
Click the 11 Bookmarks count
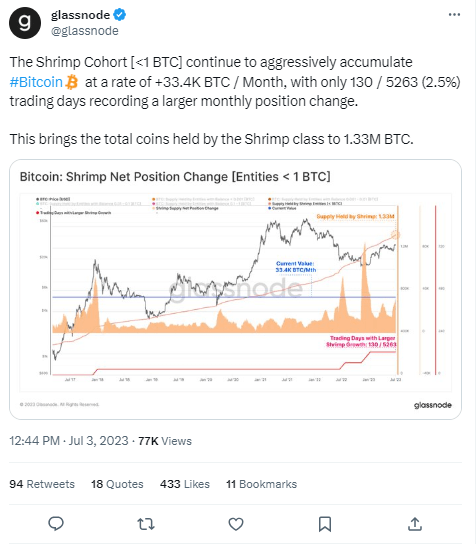[x=262, y=484]
